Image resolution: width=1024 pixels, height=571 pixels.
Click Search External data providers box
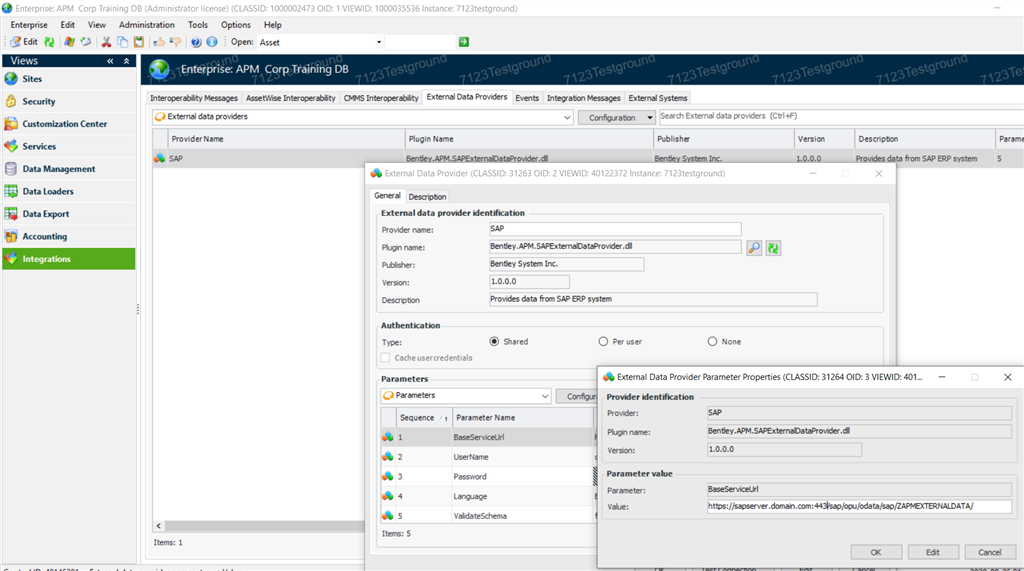(841, 116)
